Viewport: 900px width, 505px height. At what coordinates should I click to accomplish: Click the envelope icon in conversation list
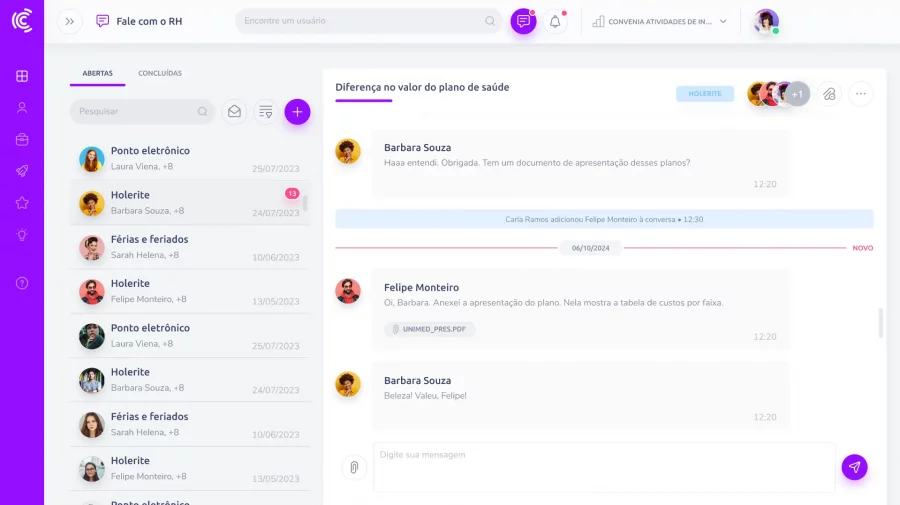234,112
